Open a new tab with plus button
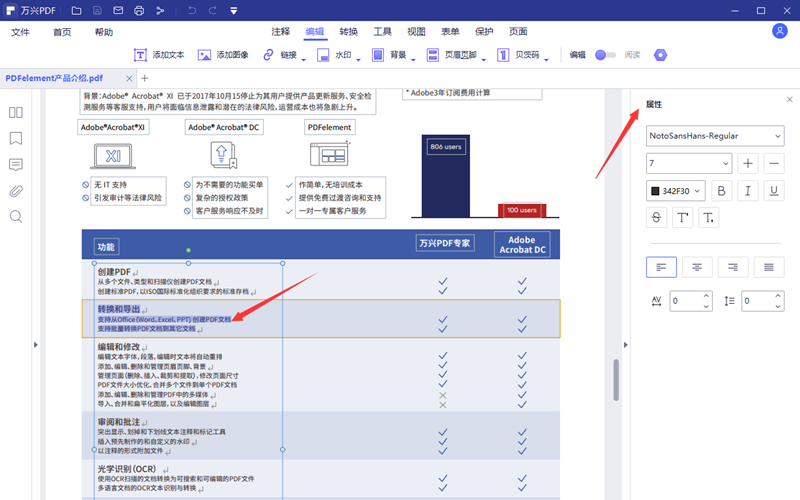 (x=144, y=78)
